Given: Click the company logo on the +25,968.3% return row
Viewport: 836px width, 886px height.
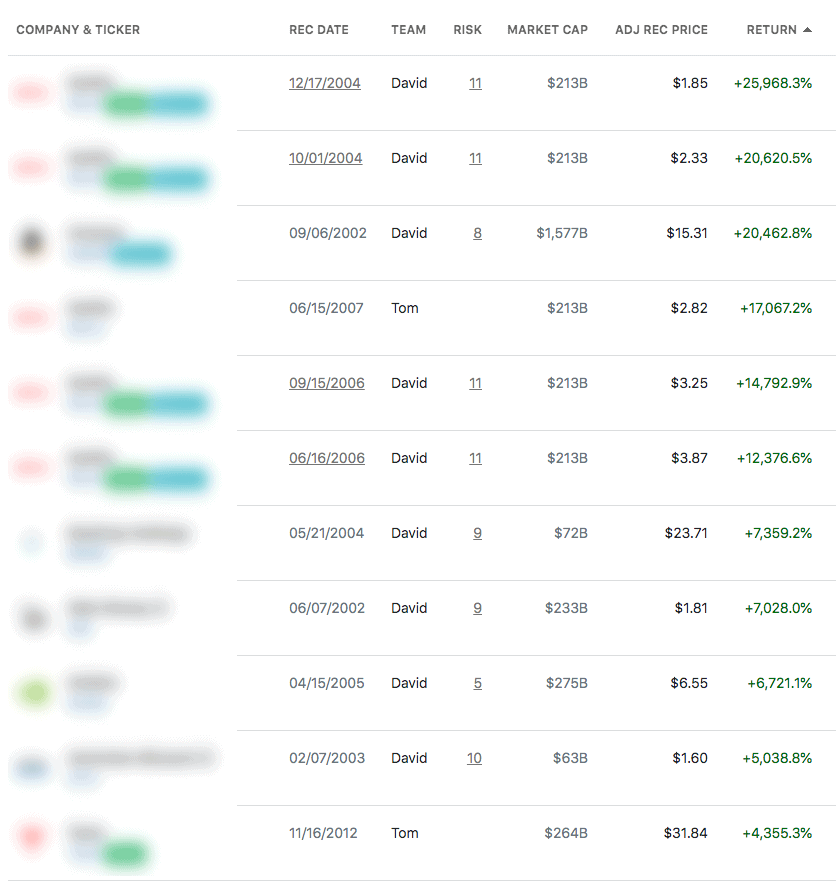Looking at the screenshot, I should point(32,93).
